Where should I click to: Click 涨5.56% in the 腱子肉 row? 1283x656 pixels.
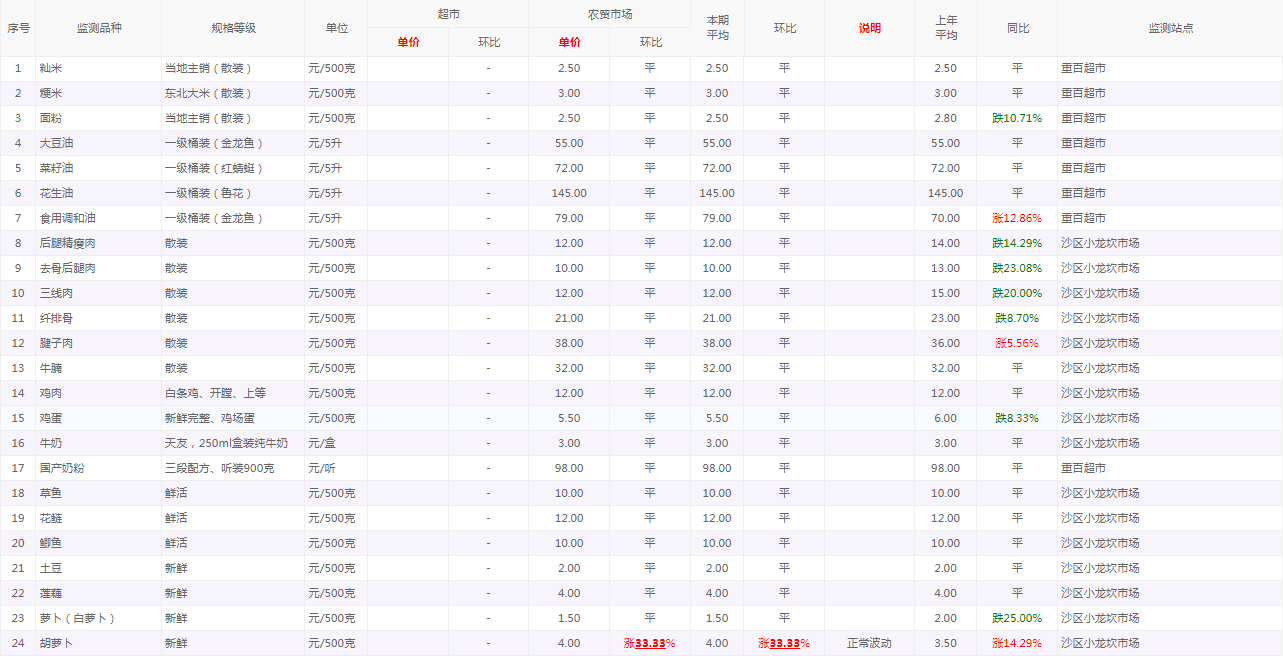pyautogui.click(x=1017, y=343)
